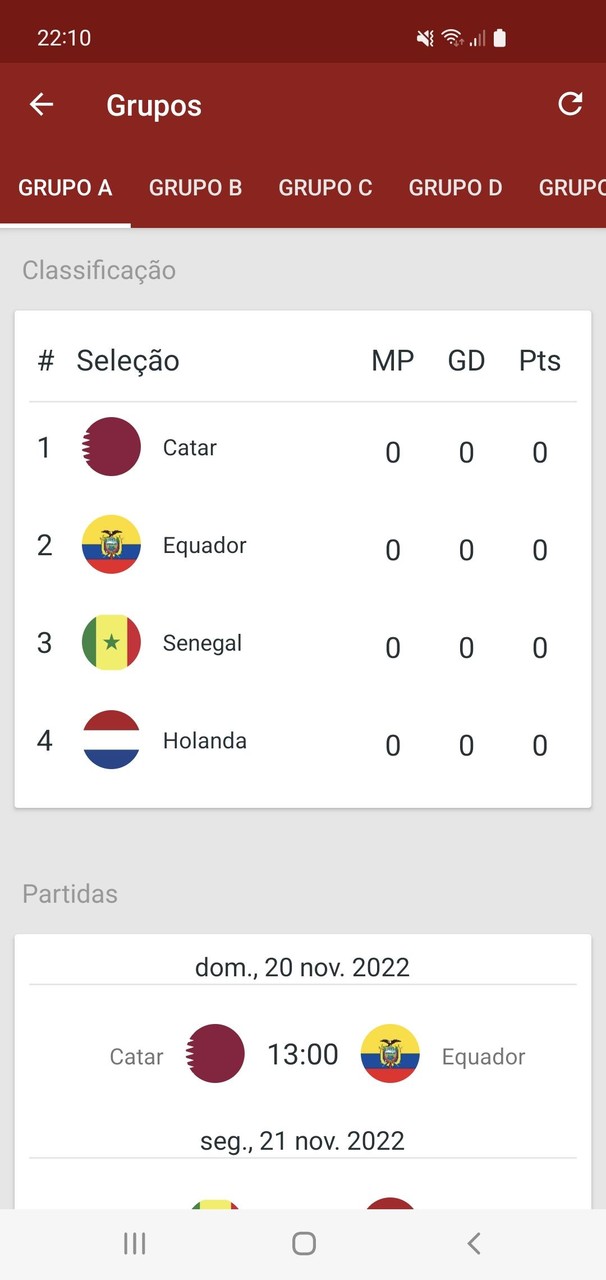Tap the Senegal flag in row 3
The height and width of the screenshot is (1280, 606).
coord(110,643)
